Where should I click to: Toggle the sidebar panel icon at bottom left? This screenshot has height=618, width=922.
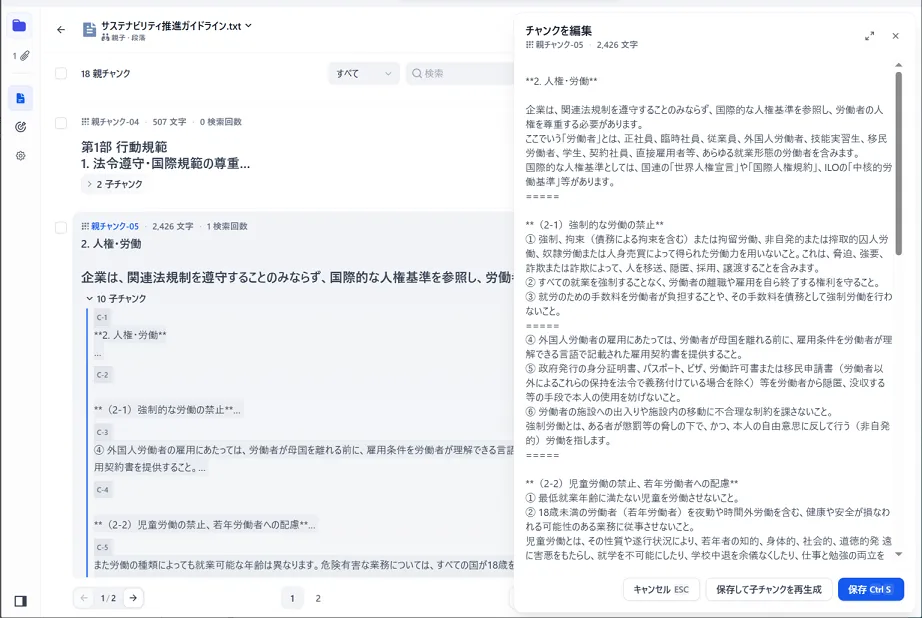click(x=21, y=601)
